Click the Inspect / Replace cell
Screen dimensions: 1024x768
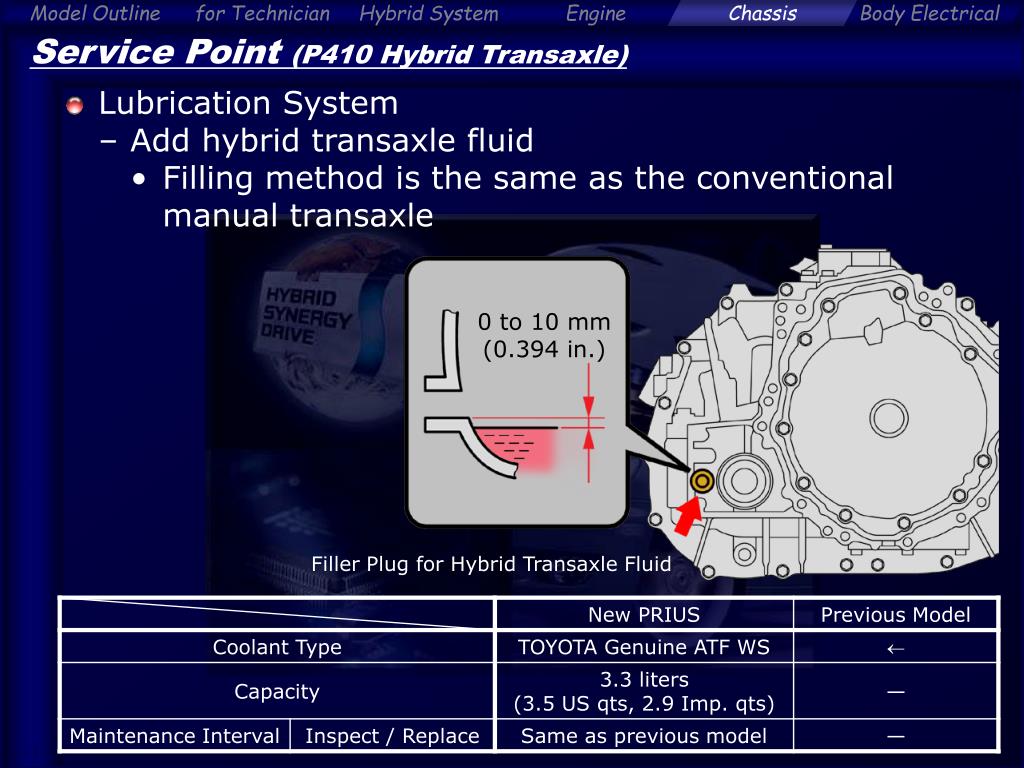pyautogui.click(x=392, y=735)
